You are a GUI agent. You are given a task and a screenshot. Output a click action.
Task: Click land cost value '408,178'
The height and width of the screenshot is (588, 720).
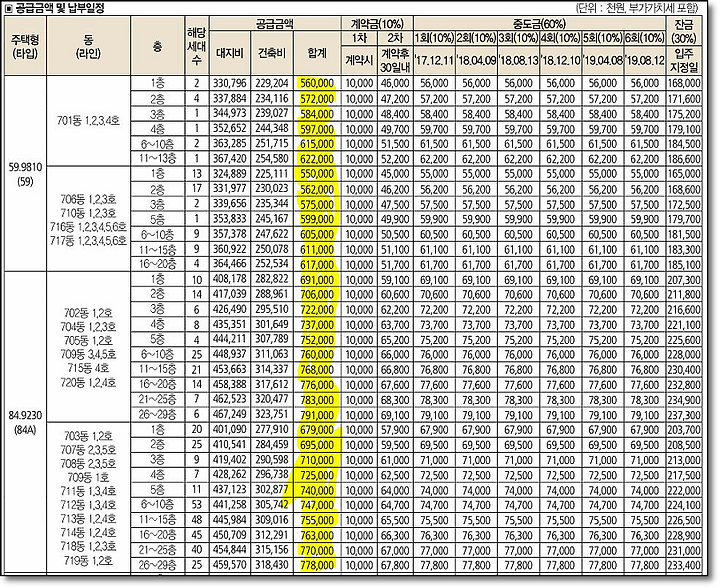230,280
